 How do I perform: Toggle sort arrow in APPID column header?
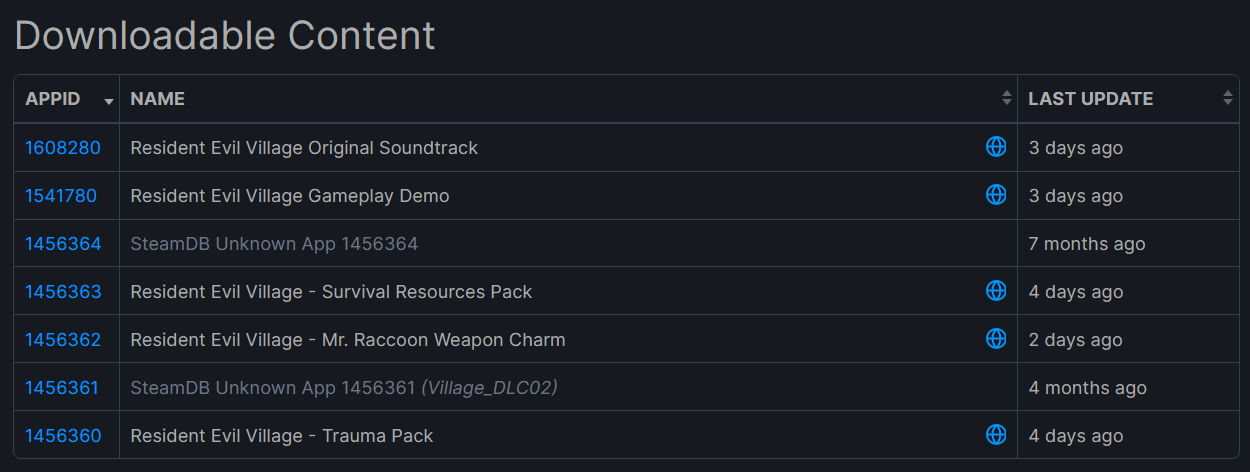tap(108, 101)
